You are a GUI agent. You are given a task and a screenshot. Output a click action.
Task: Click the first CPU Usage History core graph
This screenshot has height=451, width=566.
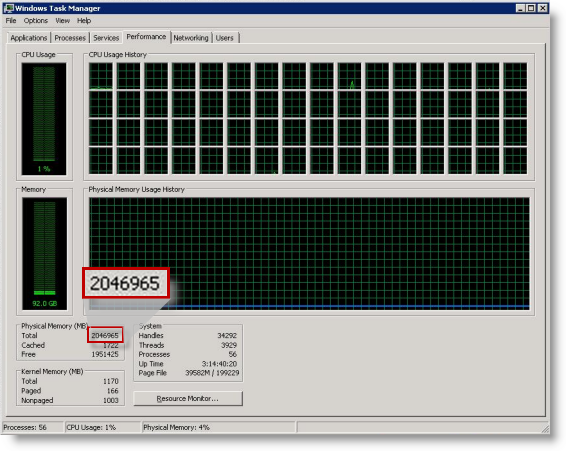point(101,118)
